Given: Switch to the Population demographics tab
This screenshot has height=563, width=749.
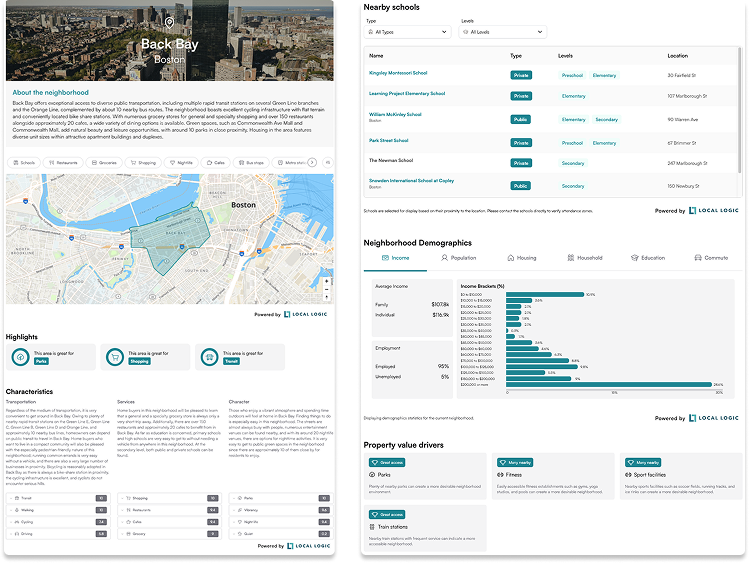Looking at the screenshot, I should tap(459, 258).
